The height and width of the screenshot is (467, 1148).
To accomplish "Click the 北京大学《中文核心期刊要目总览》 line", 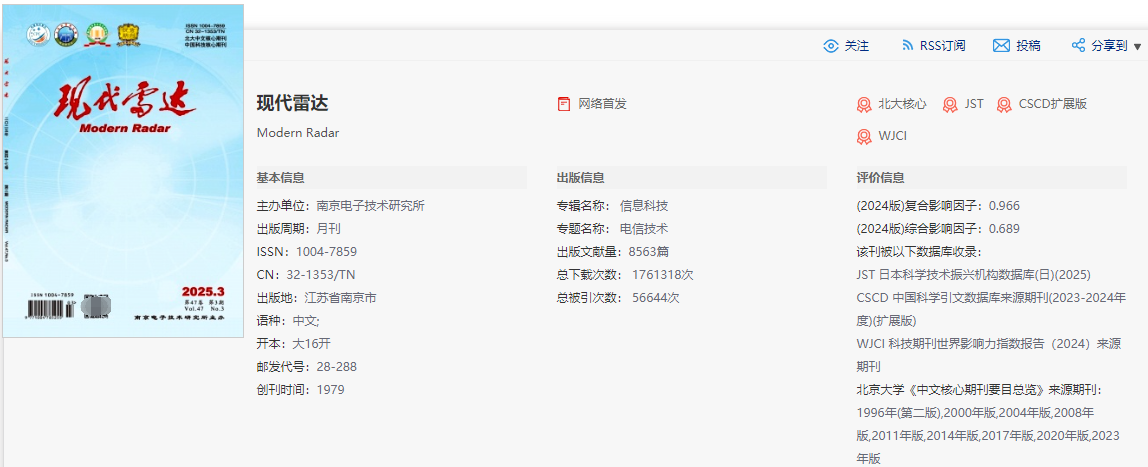I will coord(980,389).
